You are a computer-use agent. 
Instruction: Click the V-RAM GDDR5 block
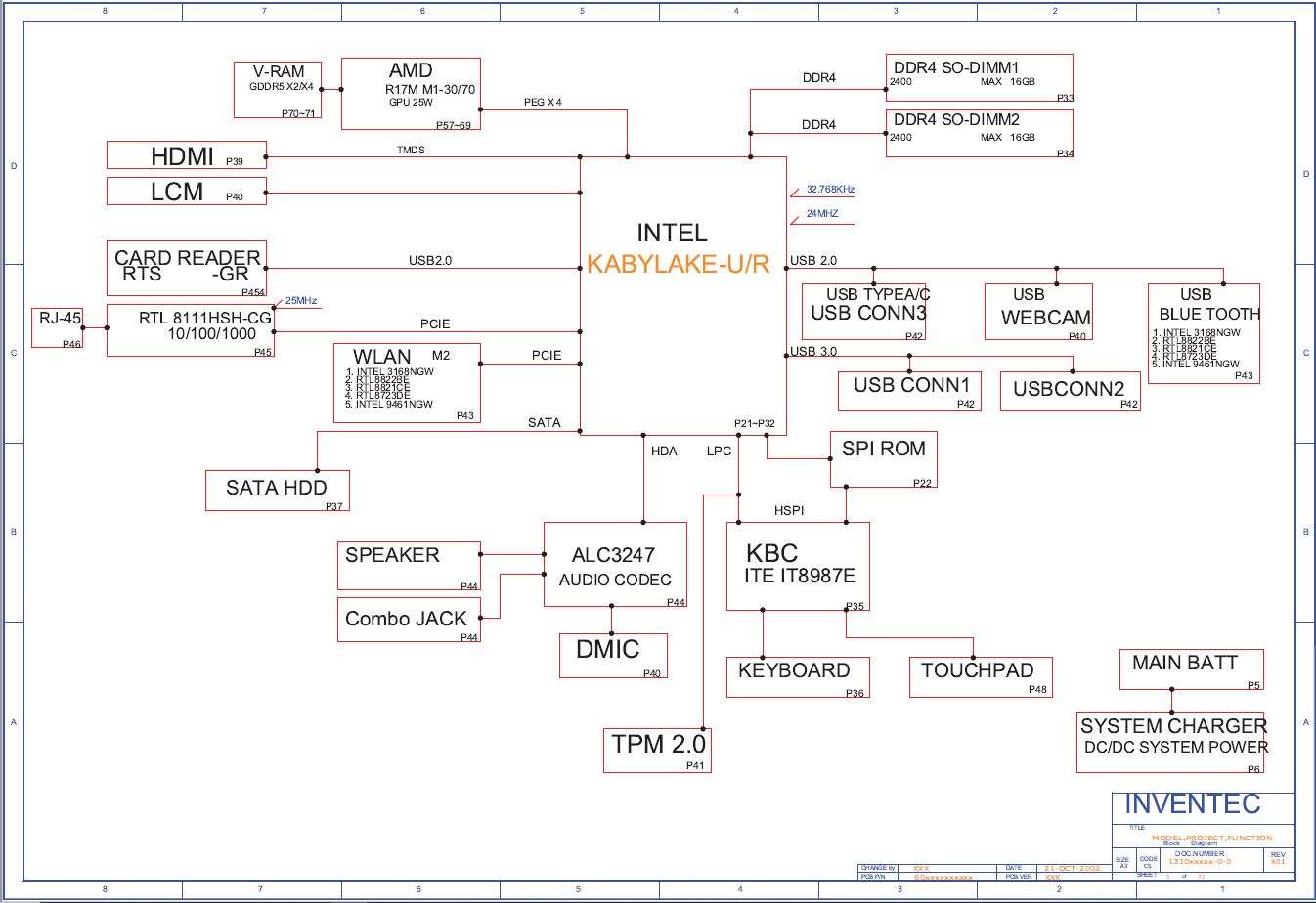278,90
